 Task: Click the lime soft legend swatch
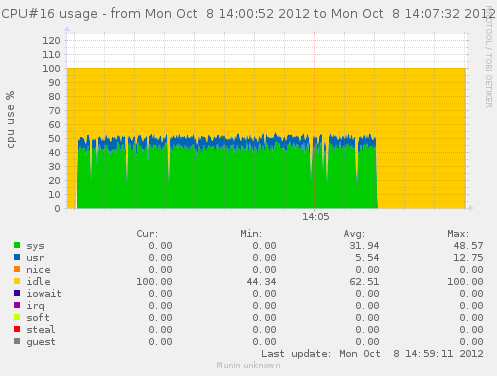point(17,317)
